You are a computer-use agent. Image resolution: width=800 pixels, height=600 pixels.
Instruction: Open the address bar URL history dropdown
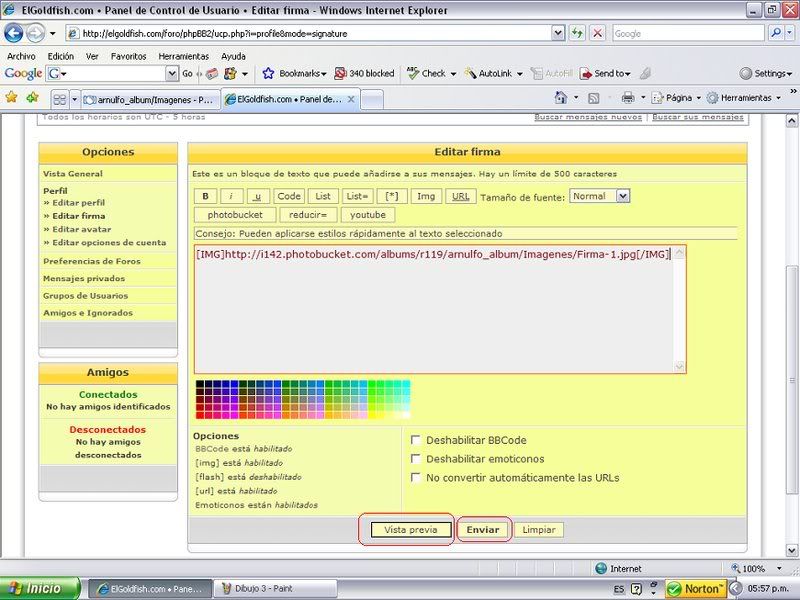click(558, 33)
